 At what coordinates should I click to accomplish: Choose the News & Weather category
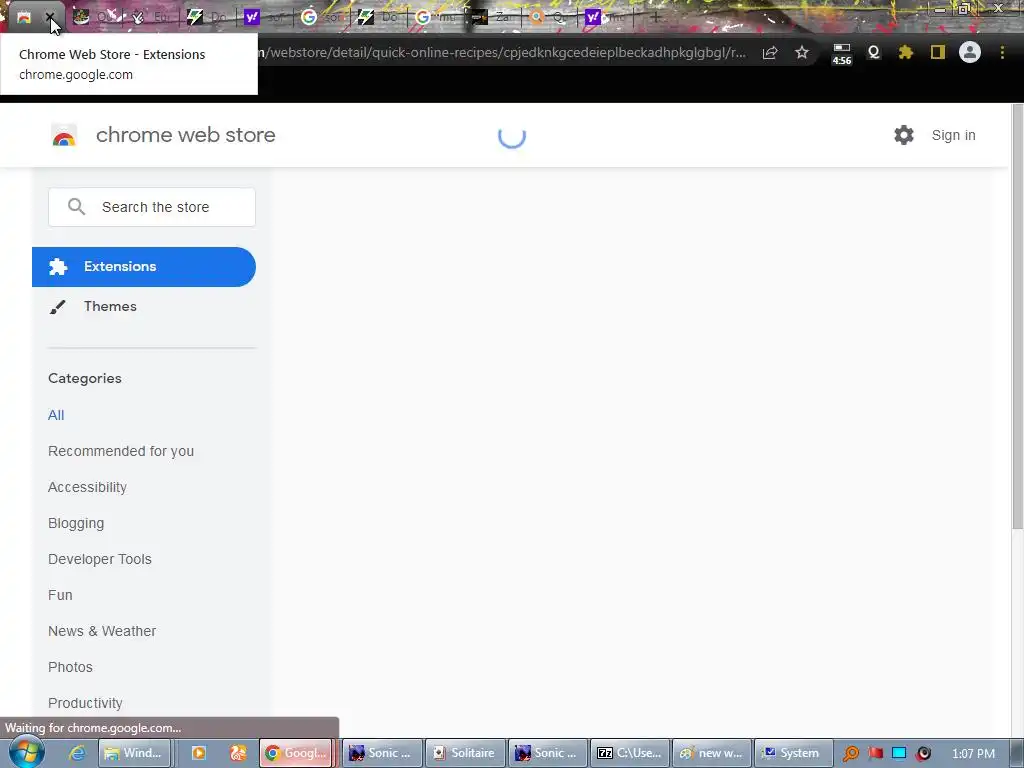point(102,631)
